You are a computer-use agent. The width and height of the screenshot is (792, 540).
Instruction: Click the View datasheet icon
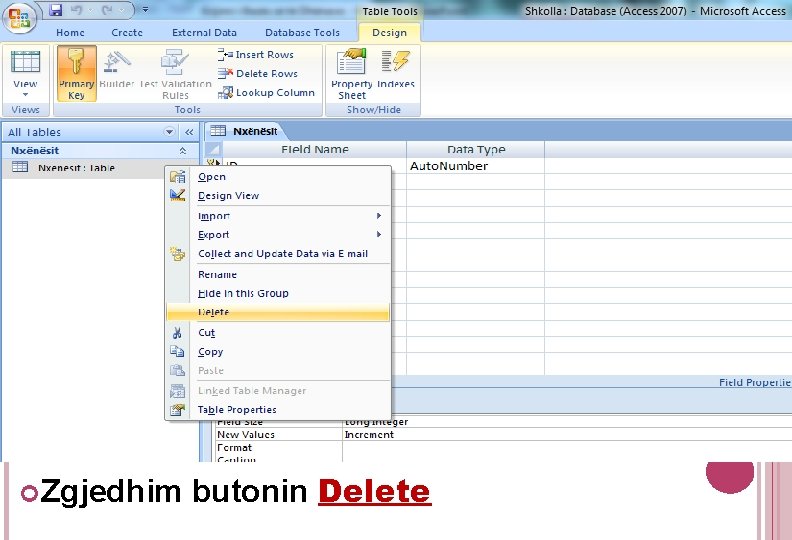click(x=25, y=62)
